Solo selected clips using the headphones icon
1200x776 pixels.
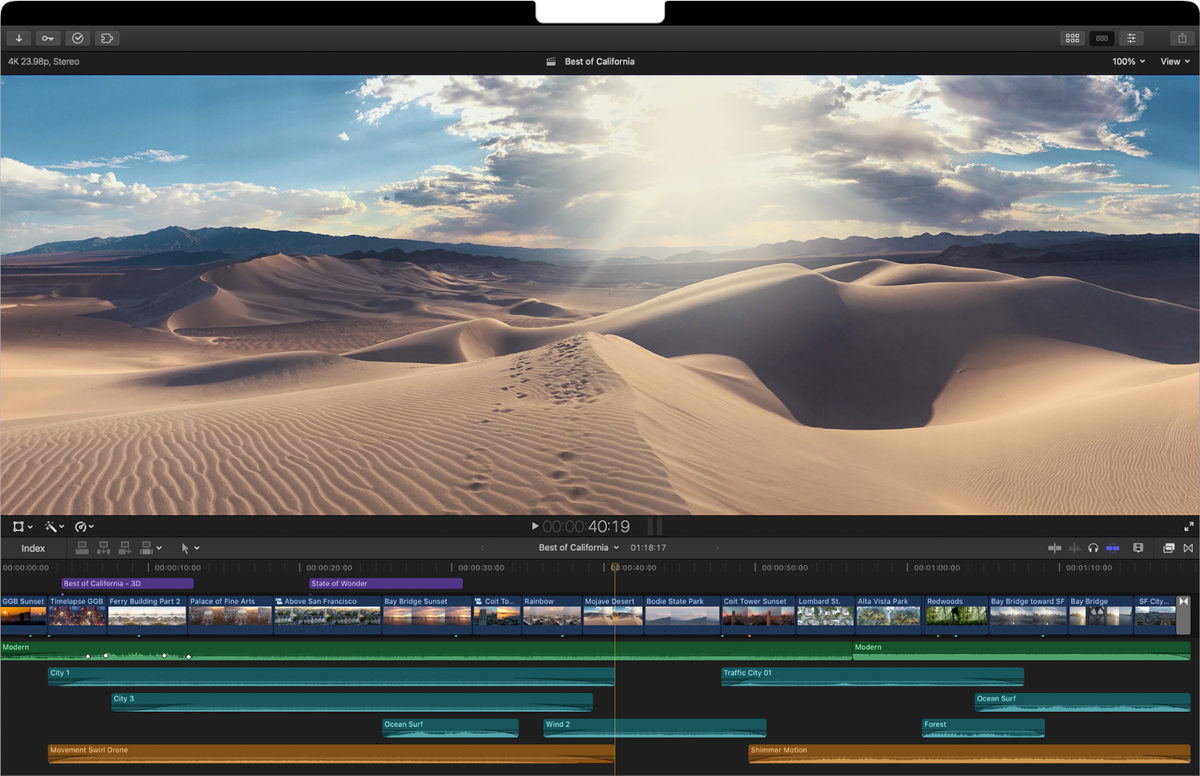[1093, 547]
